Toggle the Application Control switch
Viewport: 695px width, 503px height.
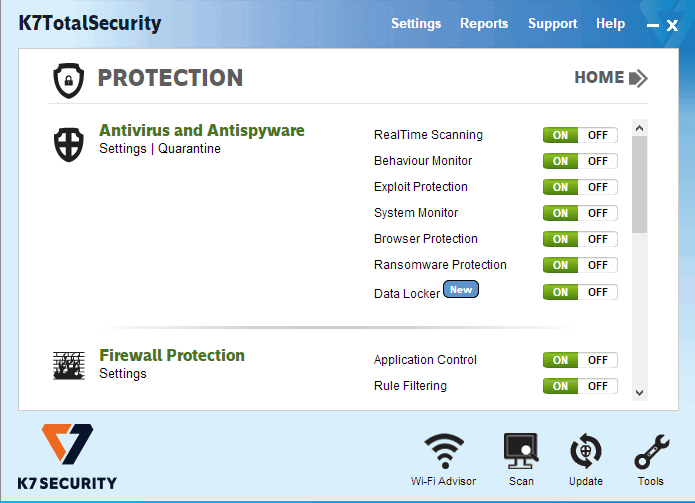coord(580,360)
